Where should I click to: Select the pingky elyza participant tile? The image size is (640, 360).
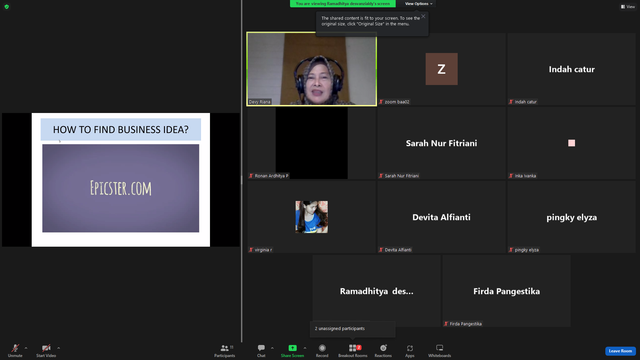tap(571, 217)
